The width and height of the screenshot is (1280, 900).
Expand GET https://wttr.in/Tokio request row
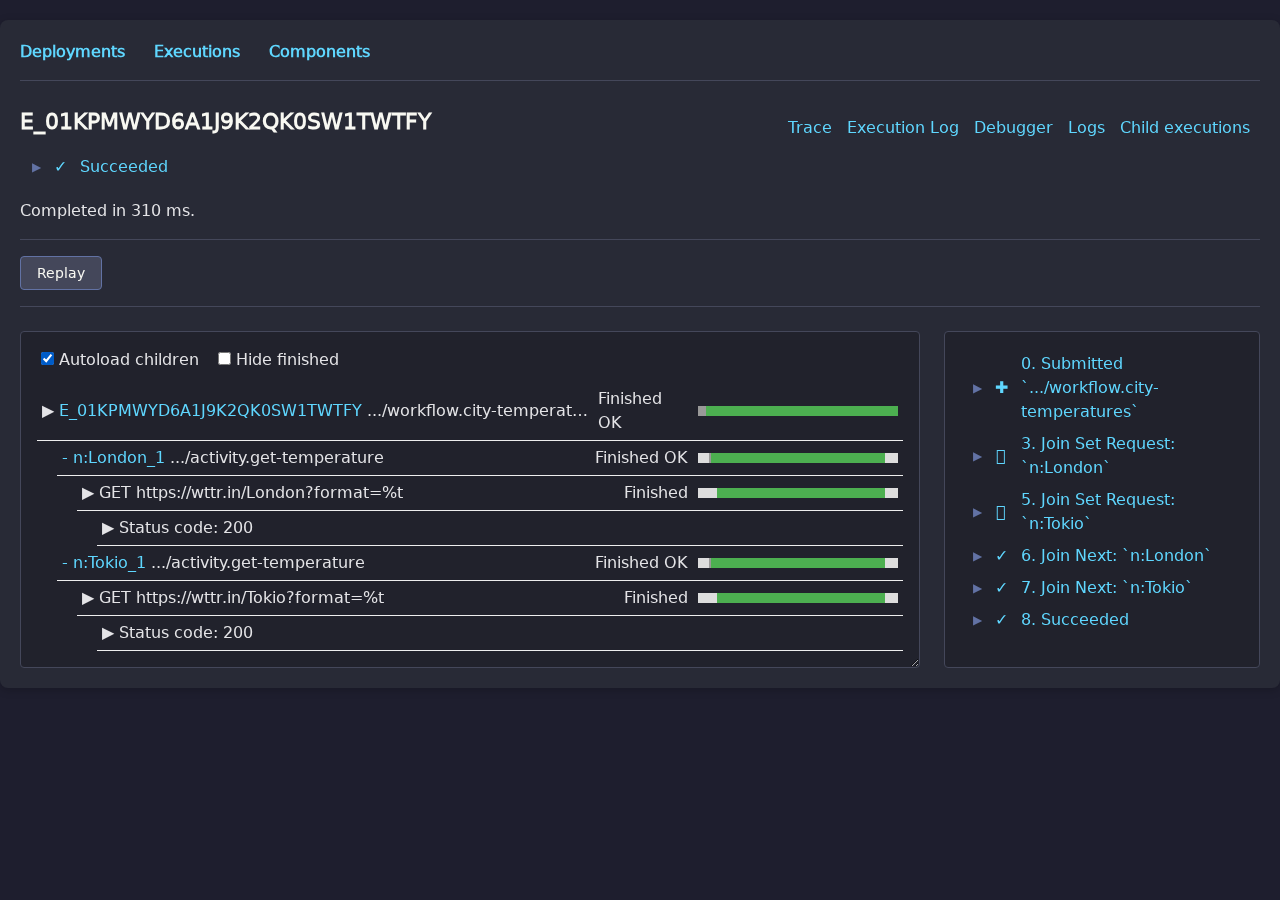(x=88, y=597)
